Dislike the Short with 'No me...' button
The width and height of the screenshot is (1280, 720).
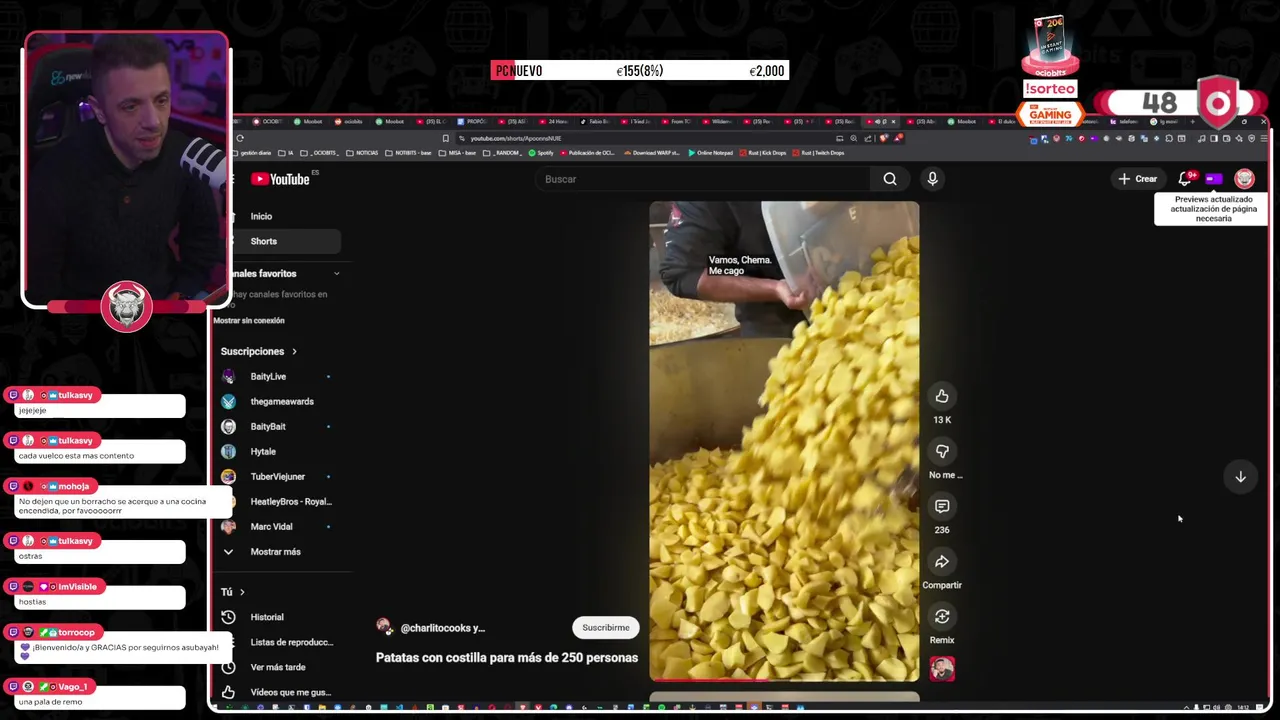click(x=942, y=451)
